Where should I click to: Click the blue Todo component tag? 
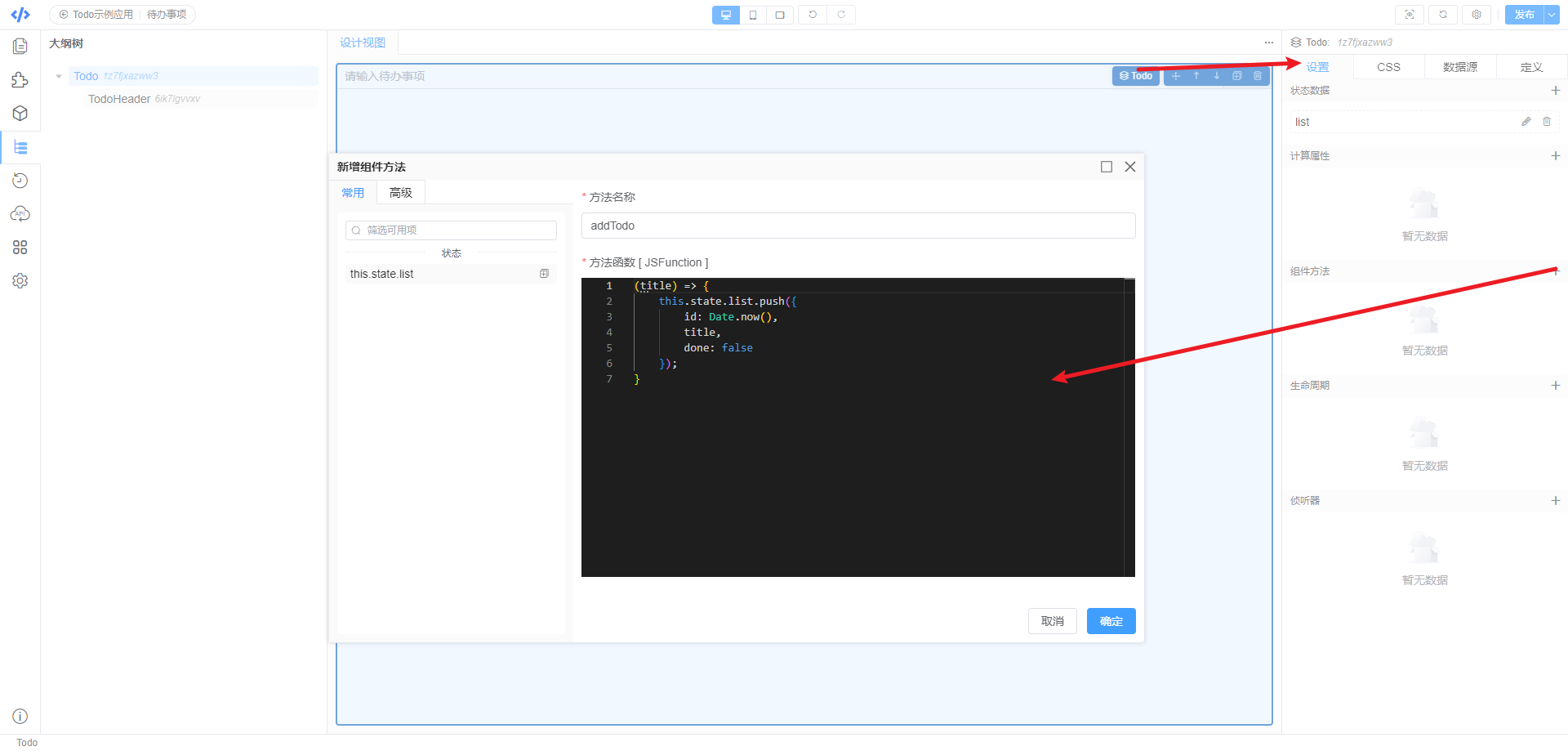[1136, 76]
